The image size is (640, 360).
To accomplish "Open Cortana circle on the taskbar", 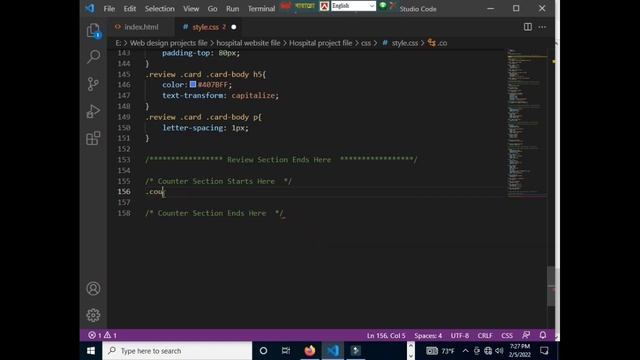I will pos(263,351).
